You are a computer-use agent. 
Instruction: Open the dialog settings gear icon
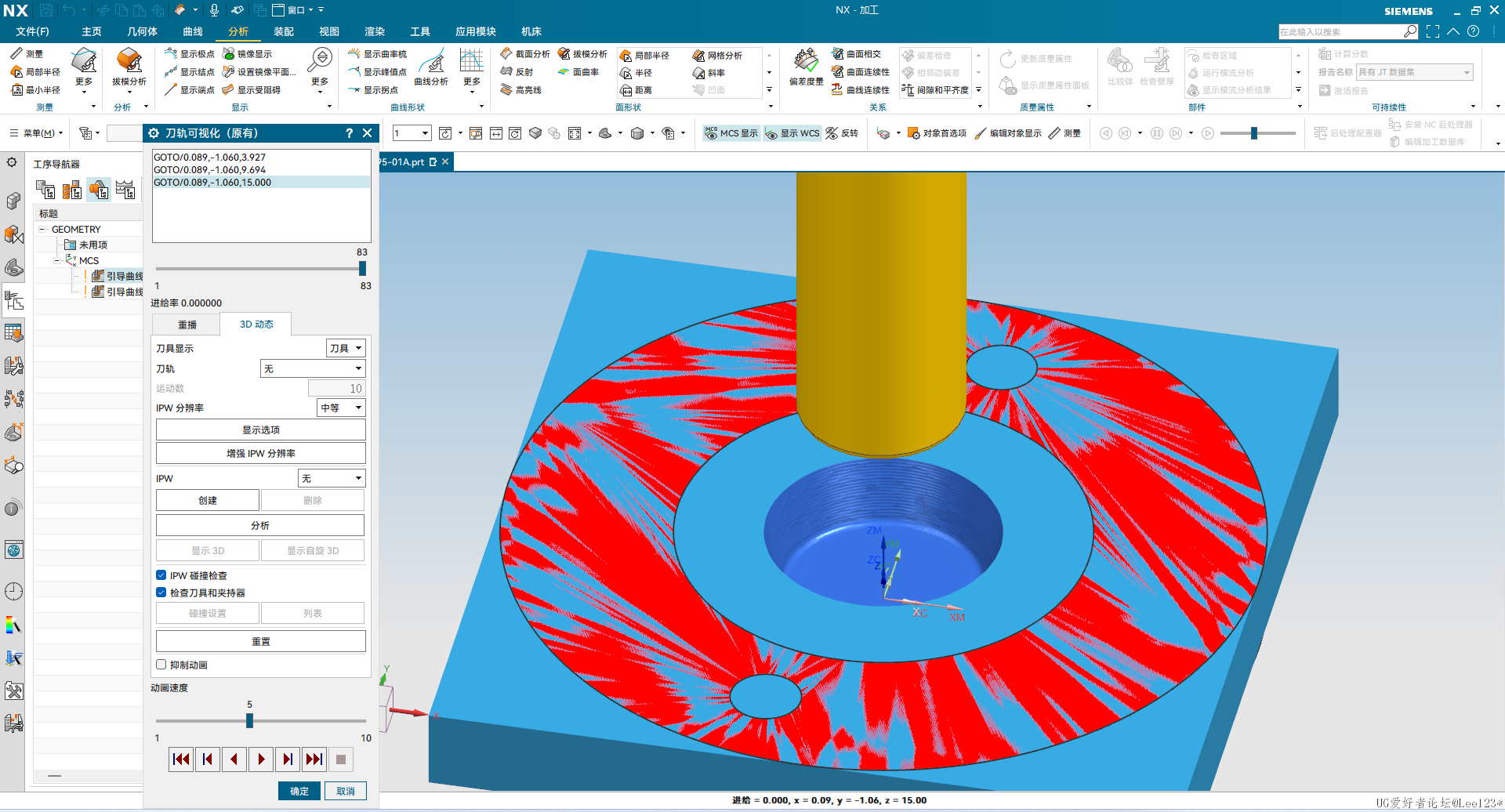[x=154, y=133]
